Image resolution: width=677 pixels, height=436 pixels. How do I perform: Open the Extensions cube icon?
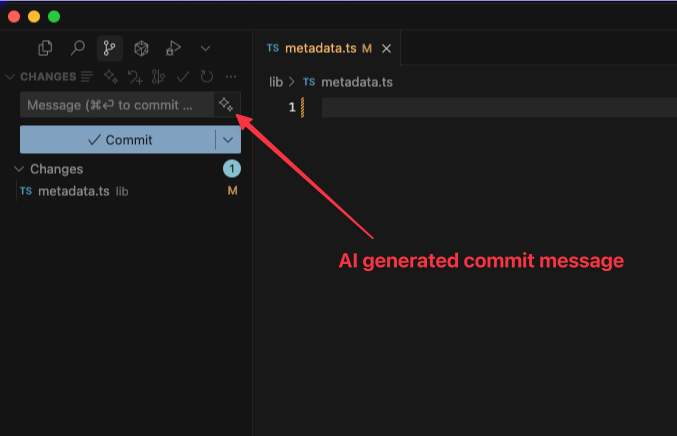141,48
